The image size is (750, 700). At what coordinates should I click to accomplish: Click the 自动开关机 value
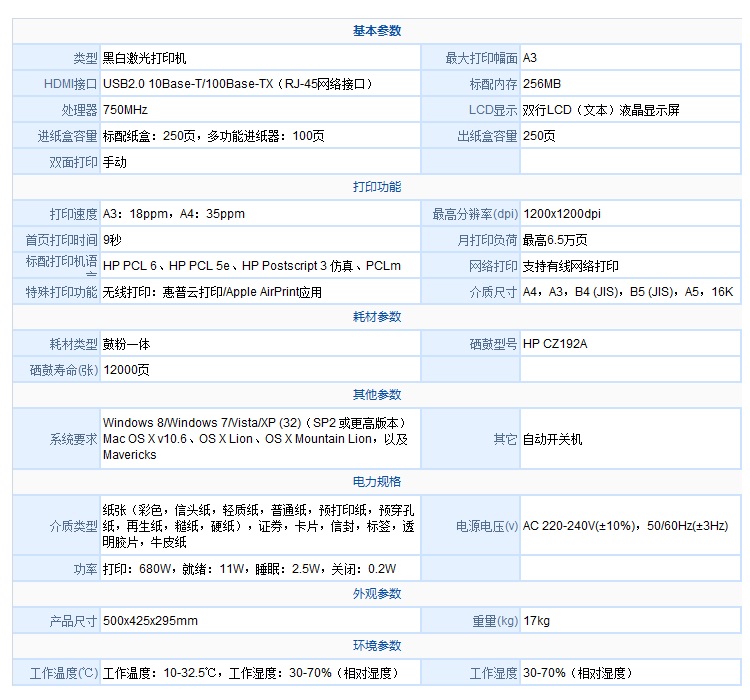[552, 439]
